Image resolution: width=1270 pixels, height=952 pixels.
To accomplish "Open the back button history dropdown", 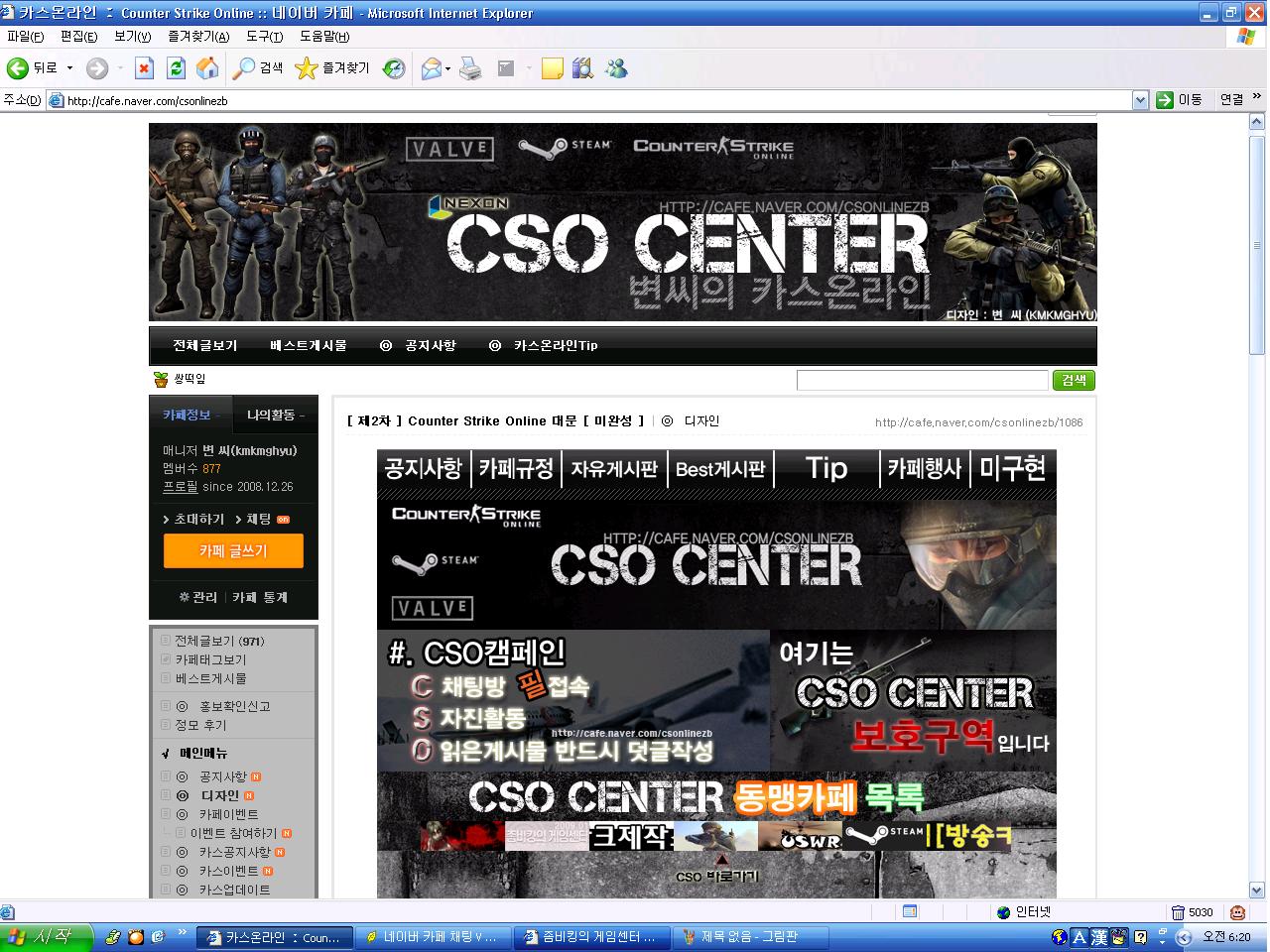I will tap(69, 68).
